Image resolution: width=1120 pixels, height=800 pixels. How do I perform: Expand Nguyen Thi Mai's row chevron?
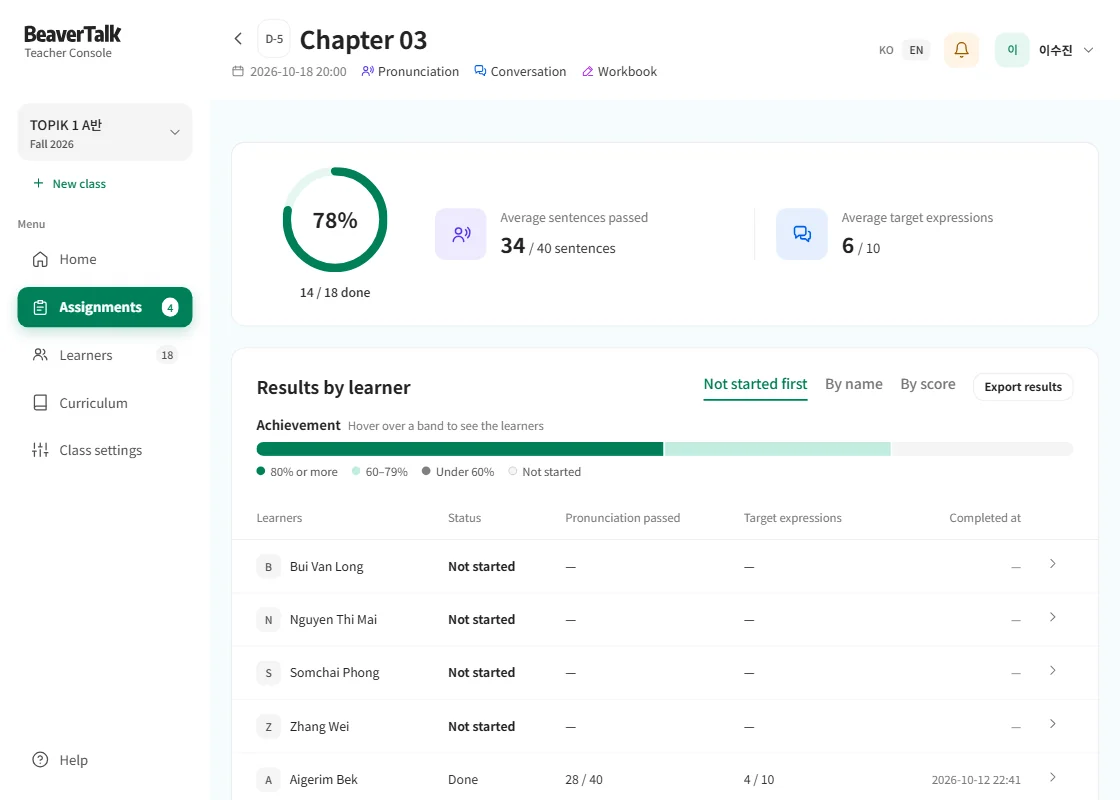coord(1053,617)
